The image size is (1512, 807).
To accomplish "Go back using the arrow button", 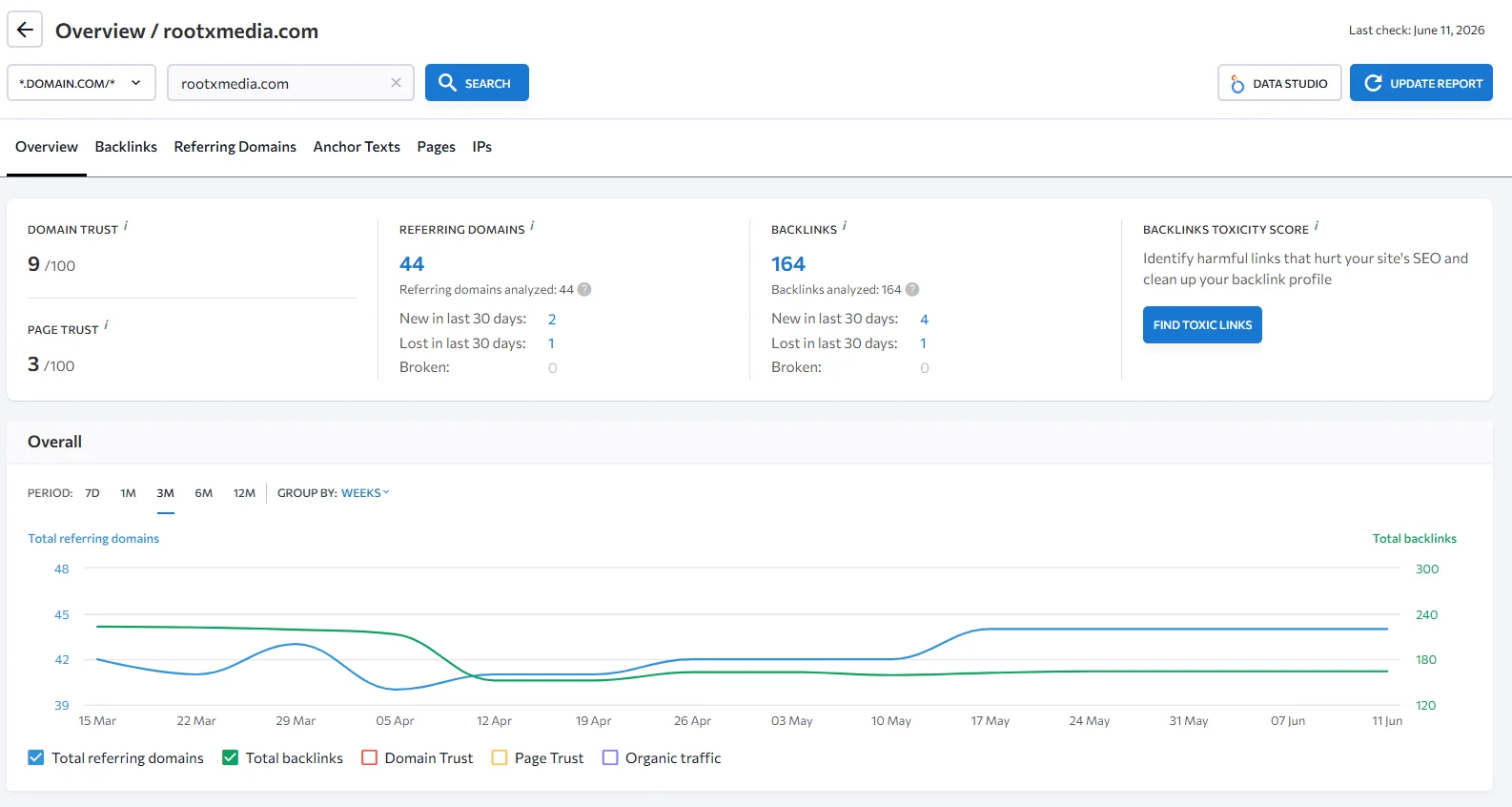I will click(25, 30).
